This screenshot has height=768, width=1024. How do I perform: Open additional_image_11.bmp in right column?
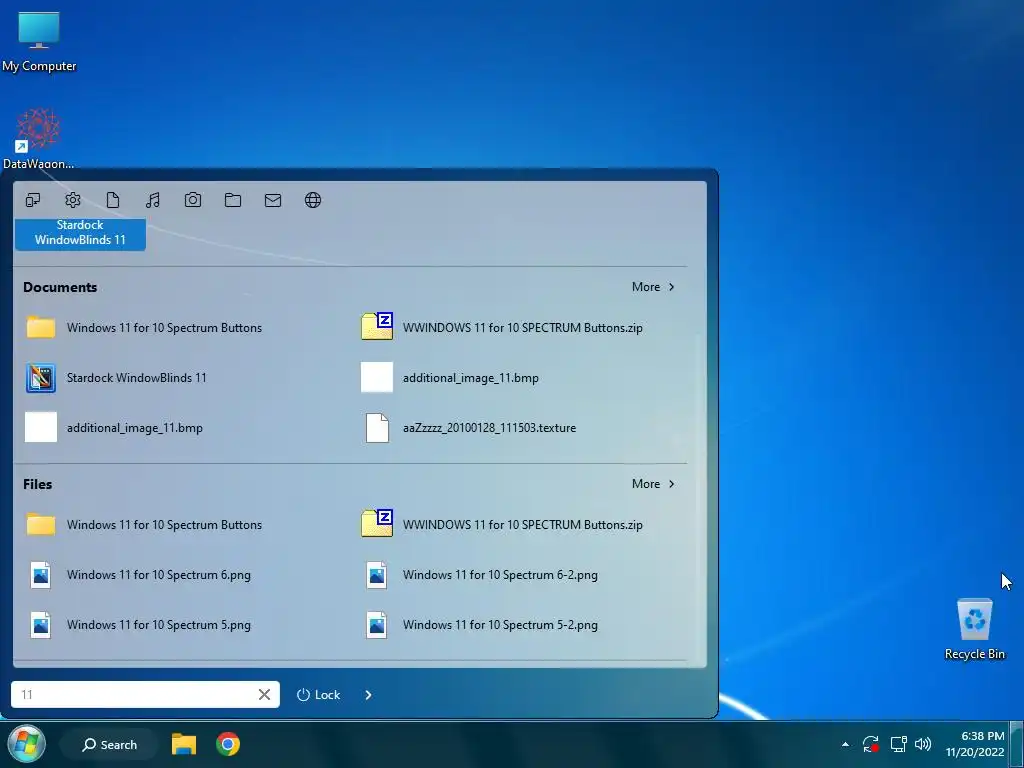click(450, 378)
